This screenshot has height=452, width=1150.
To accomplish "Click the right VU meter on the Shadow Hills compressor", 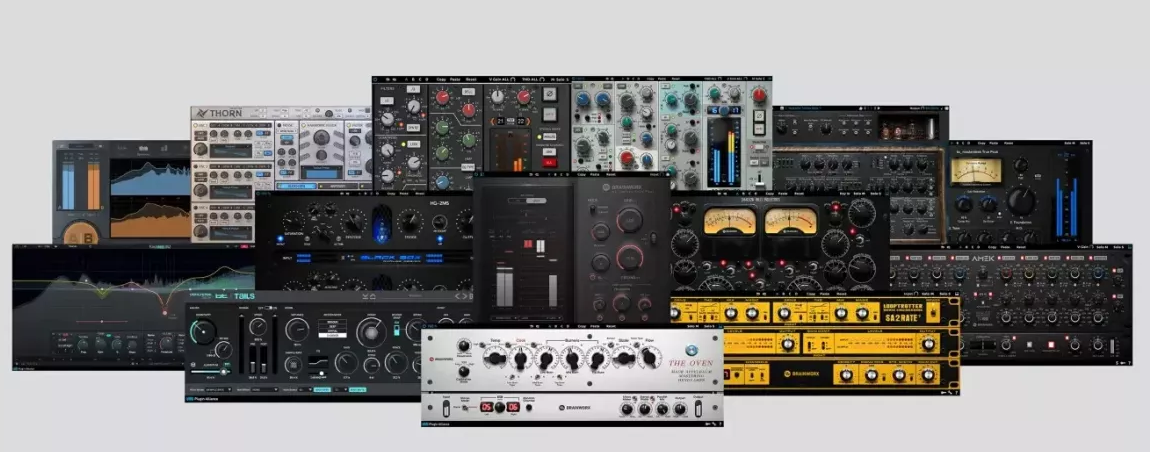I will click(x=791, y=221).
